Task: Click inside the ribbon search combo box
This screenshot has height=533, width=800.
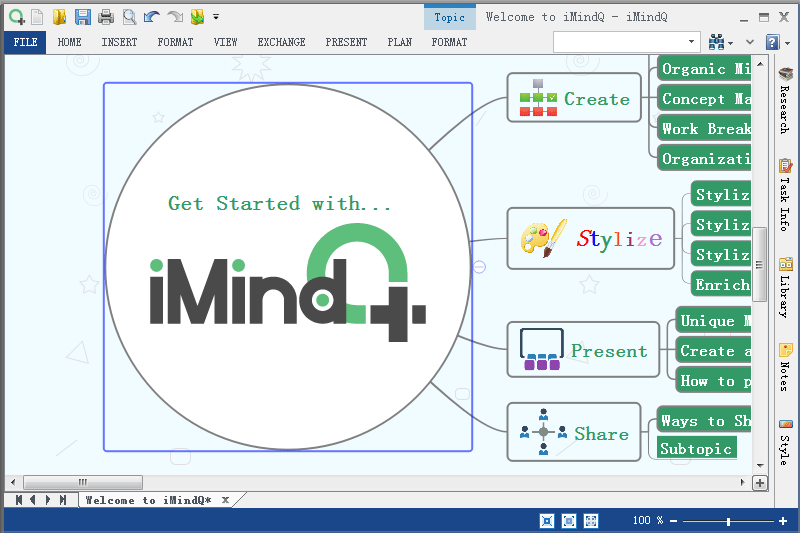Action: (619, 42)
